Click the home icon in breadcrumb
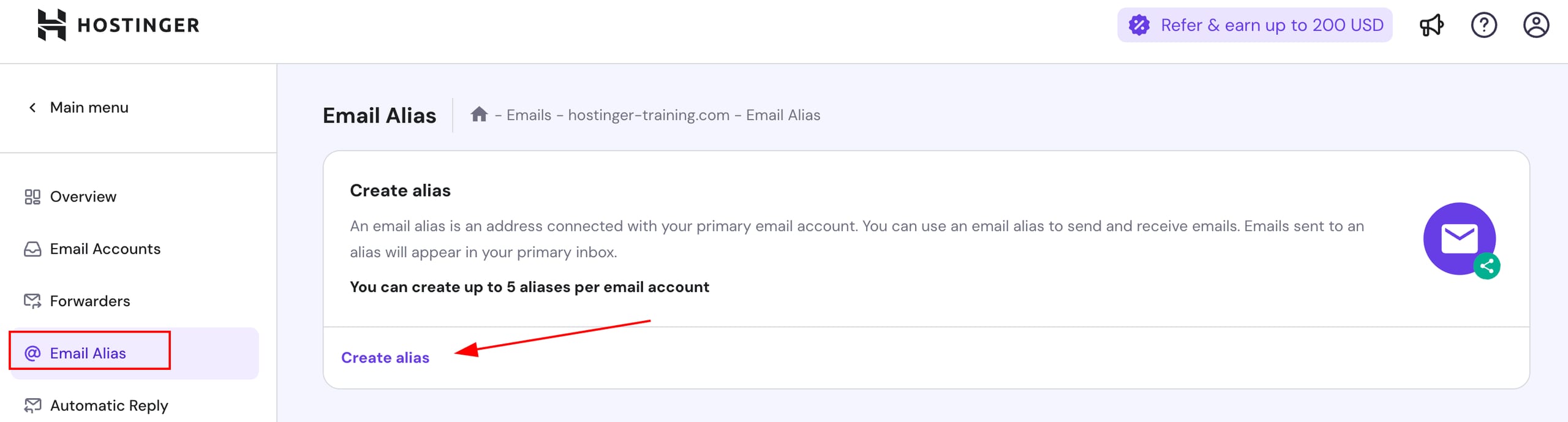Screen dimensions: 1568x422 point(479,115)
